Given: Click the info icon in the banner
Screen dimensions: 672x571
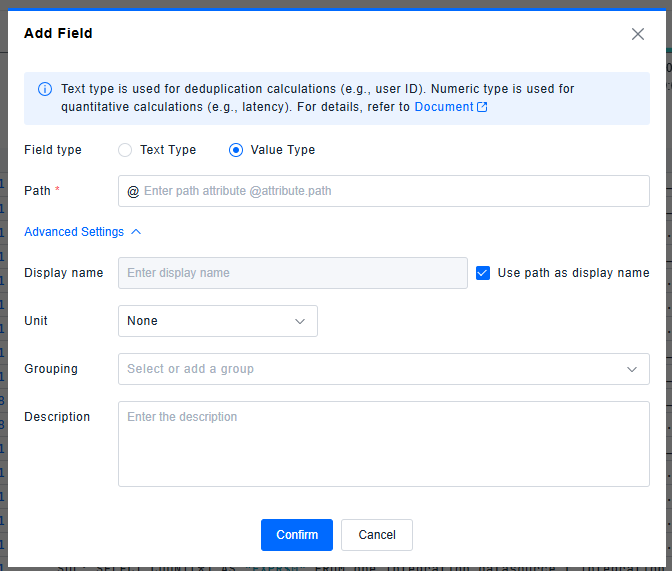Looking at the screenshot, I should pyautogui.click(x=45, y=89).
